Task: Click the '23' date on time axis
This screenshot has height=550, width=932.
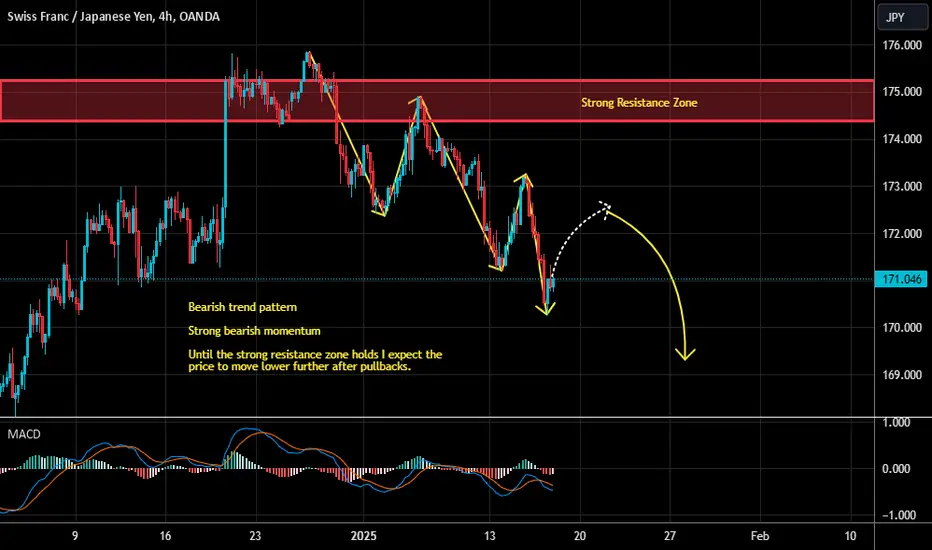Action: 255,536
